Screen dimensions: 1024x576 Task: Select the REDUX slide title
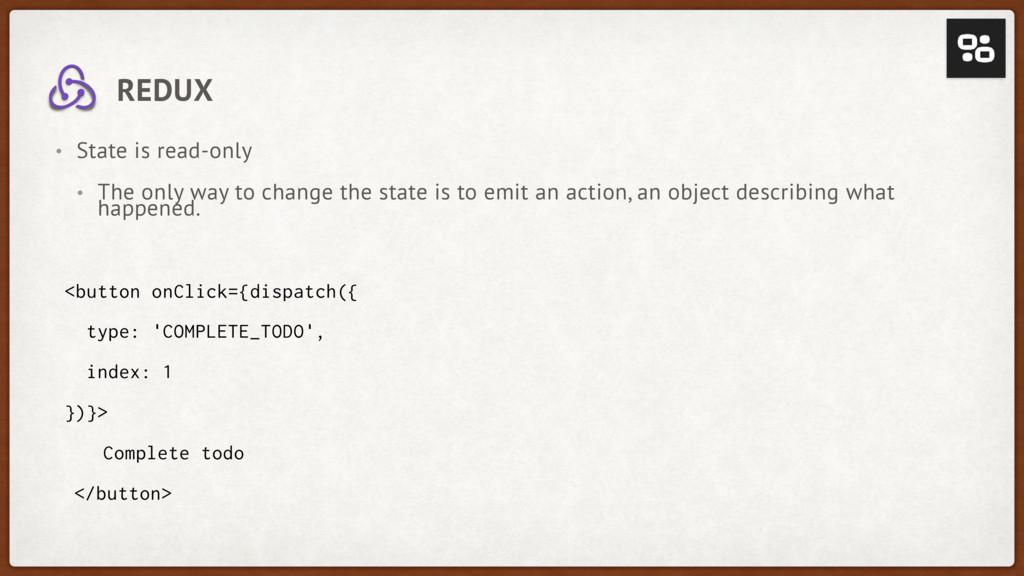pos(165,90)
